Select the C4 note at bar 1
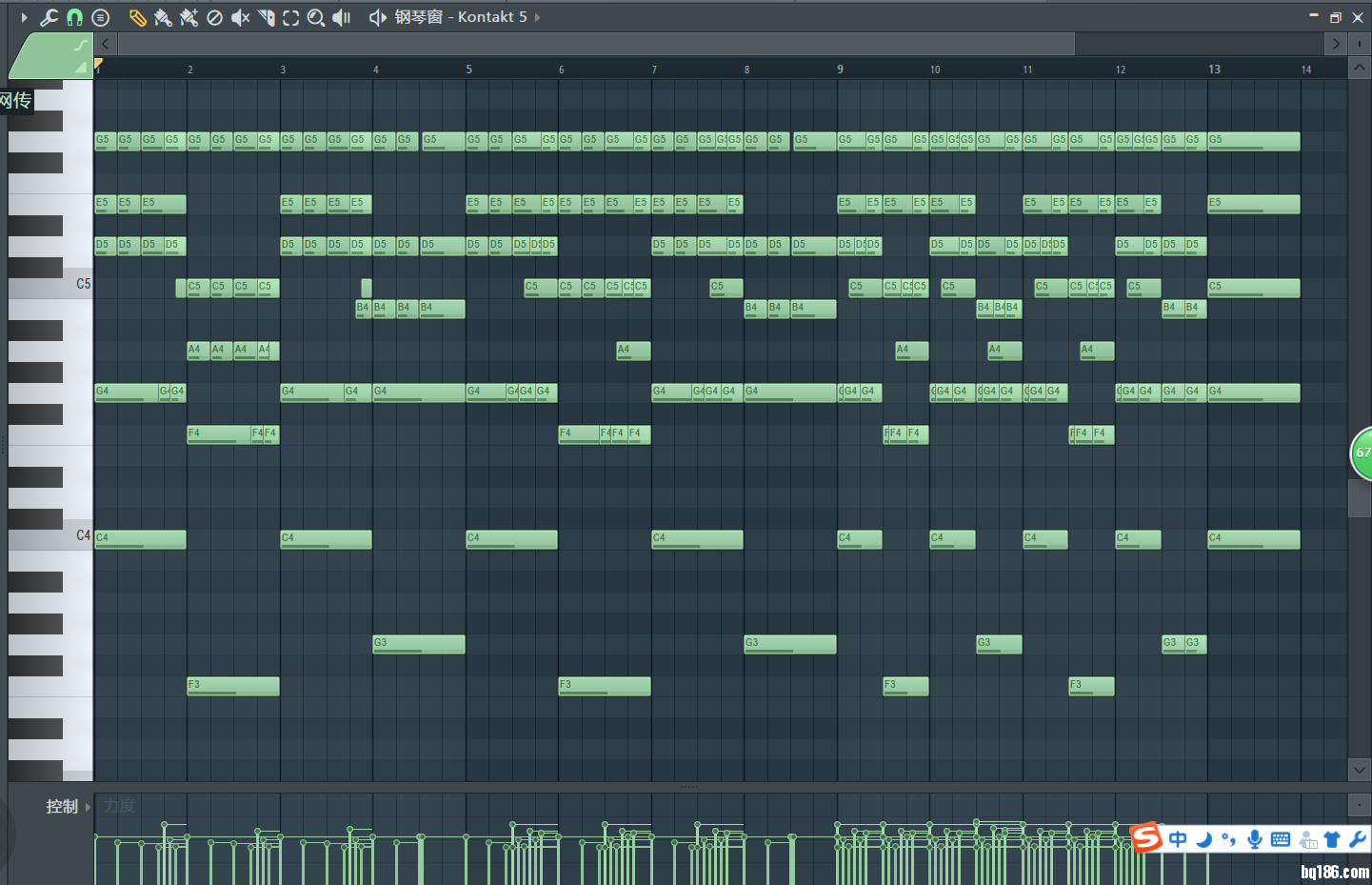Viewport: 1372px width, 885px height. (x=140, y=539)
